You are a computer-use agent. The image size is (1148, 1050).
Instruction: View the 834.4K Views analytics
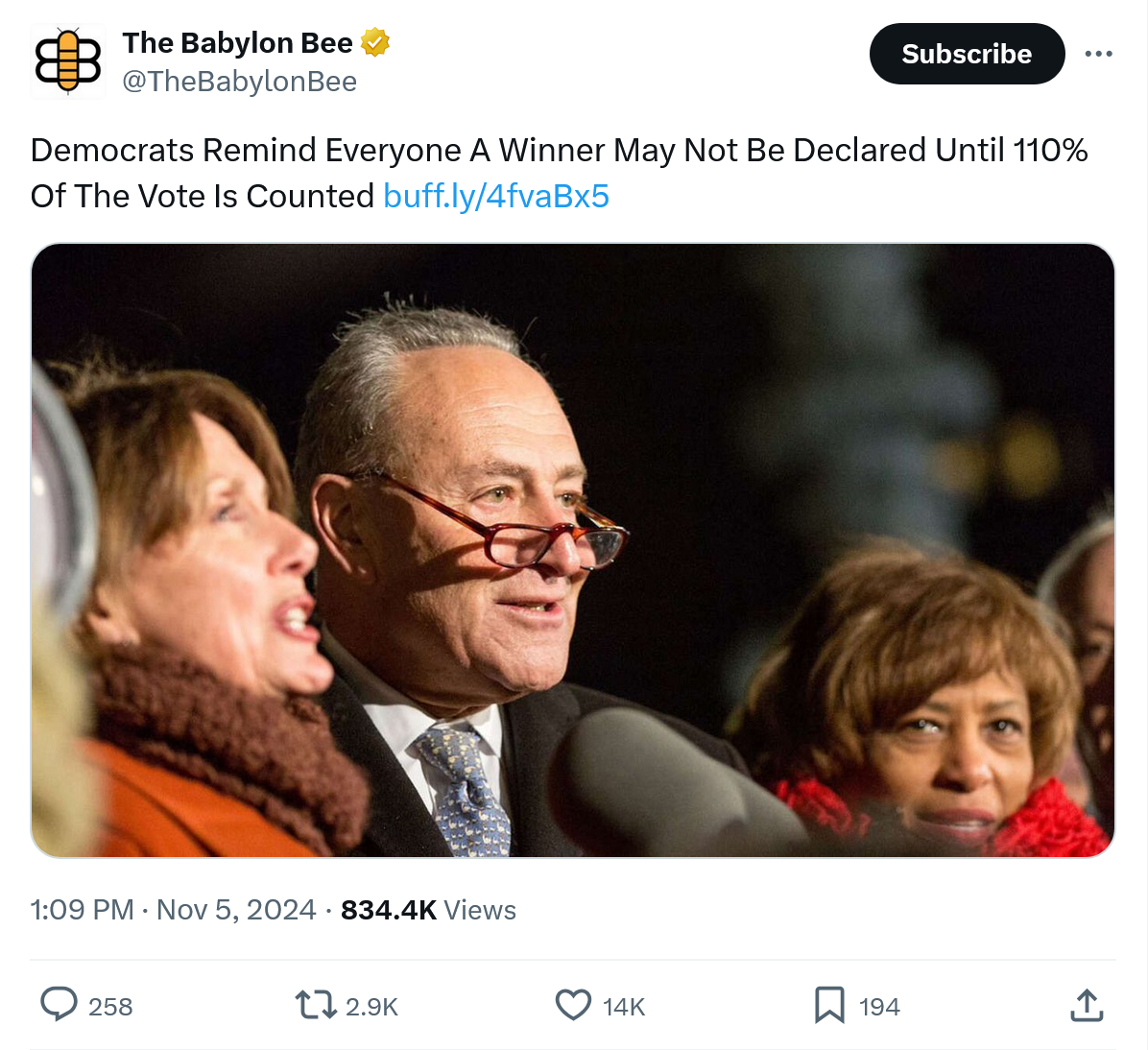[428, 910]
